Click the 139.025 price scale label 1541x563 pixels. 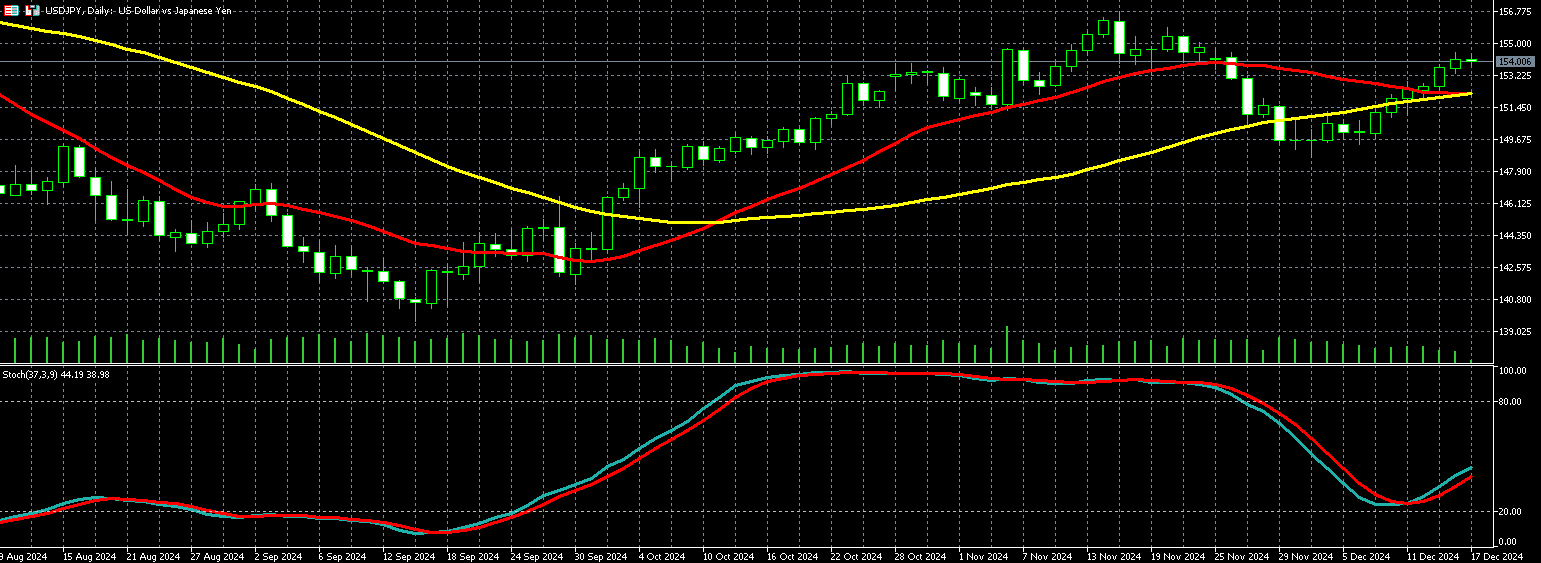coord(1515,332)
